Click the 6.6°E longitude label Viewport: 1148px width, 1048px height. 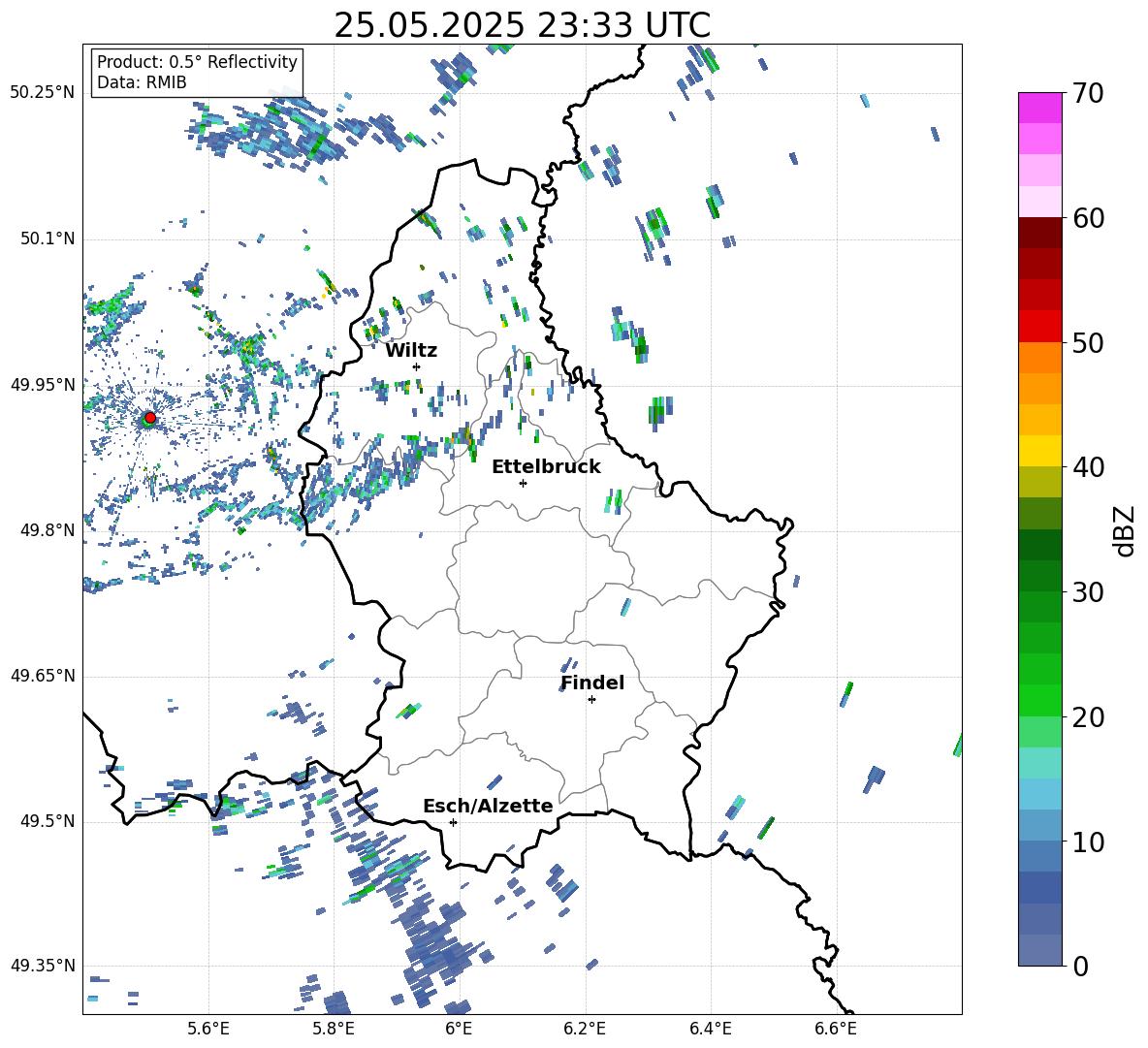pyautogui.click(x=836, y=1029)
